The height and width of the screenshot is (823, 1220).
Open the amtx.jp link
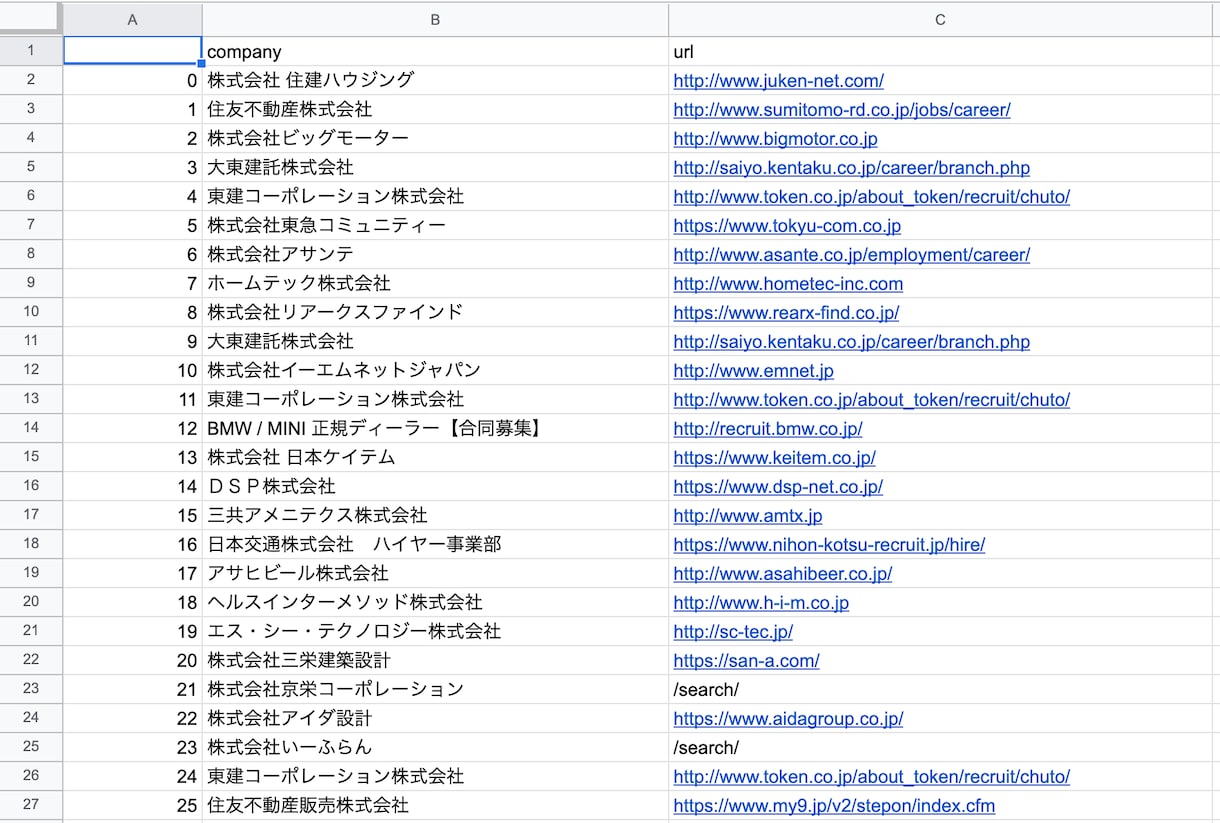tap(748, 516)
